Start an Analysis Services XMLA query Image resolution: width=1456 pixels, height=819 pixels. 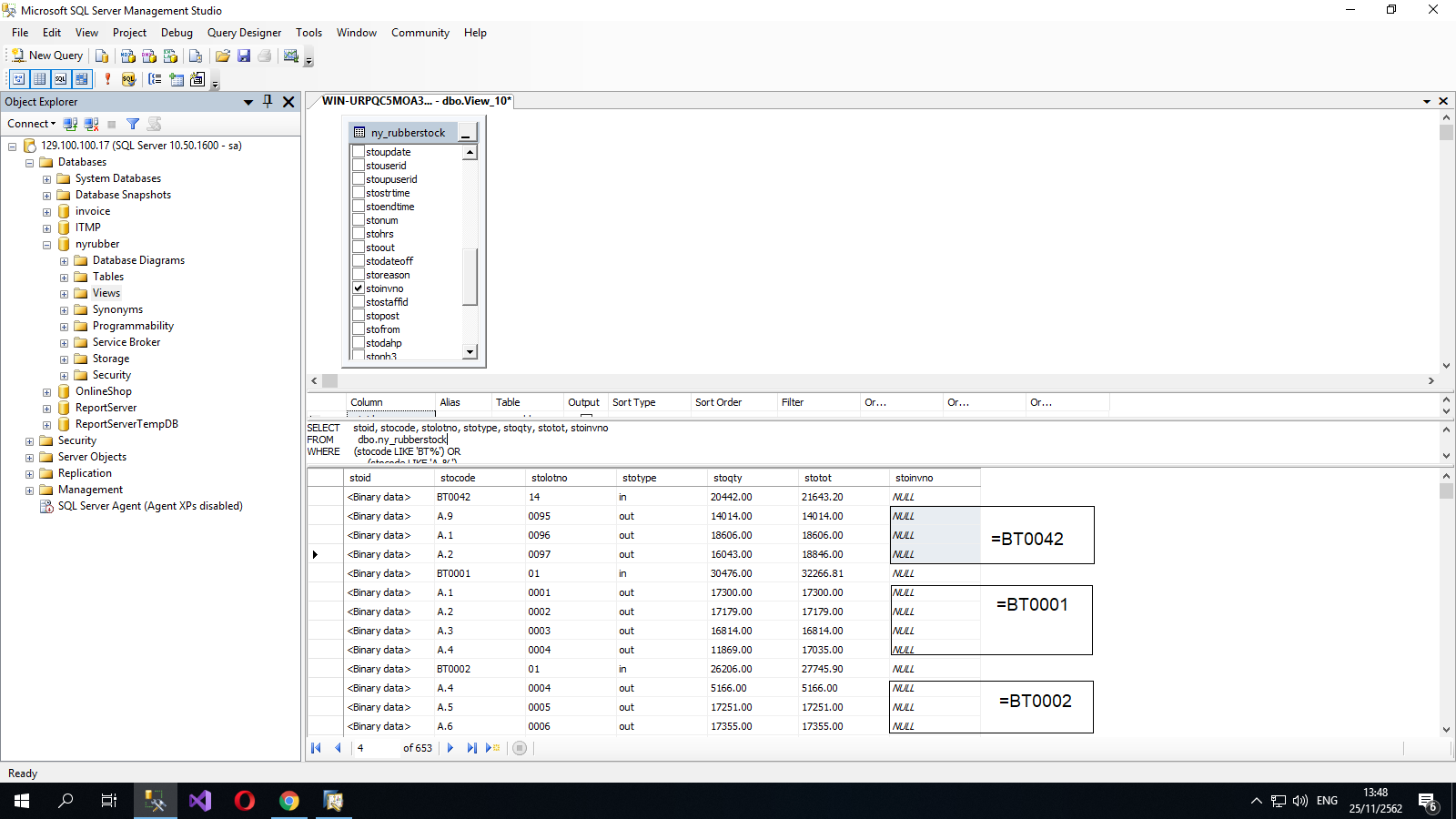coord(170,56)
